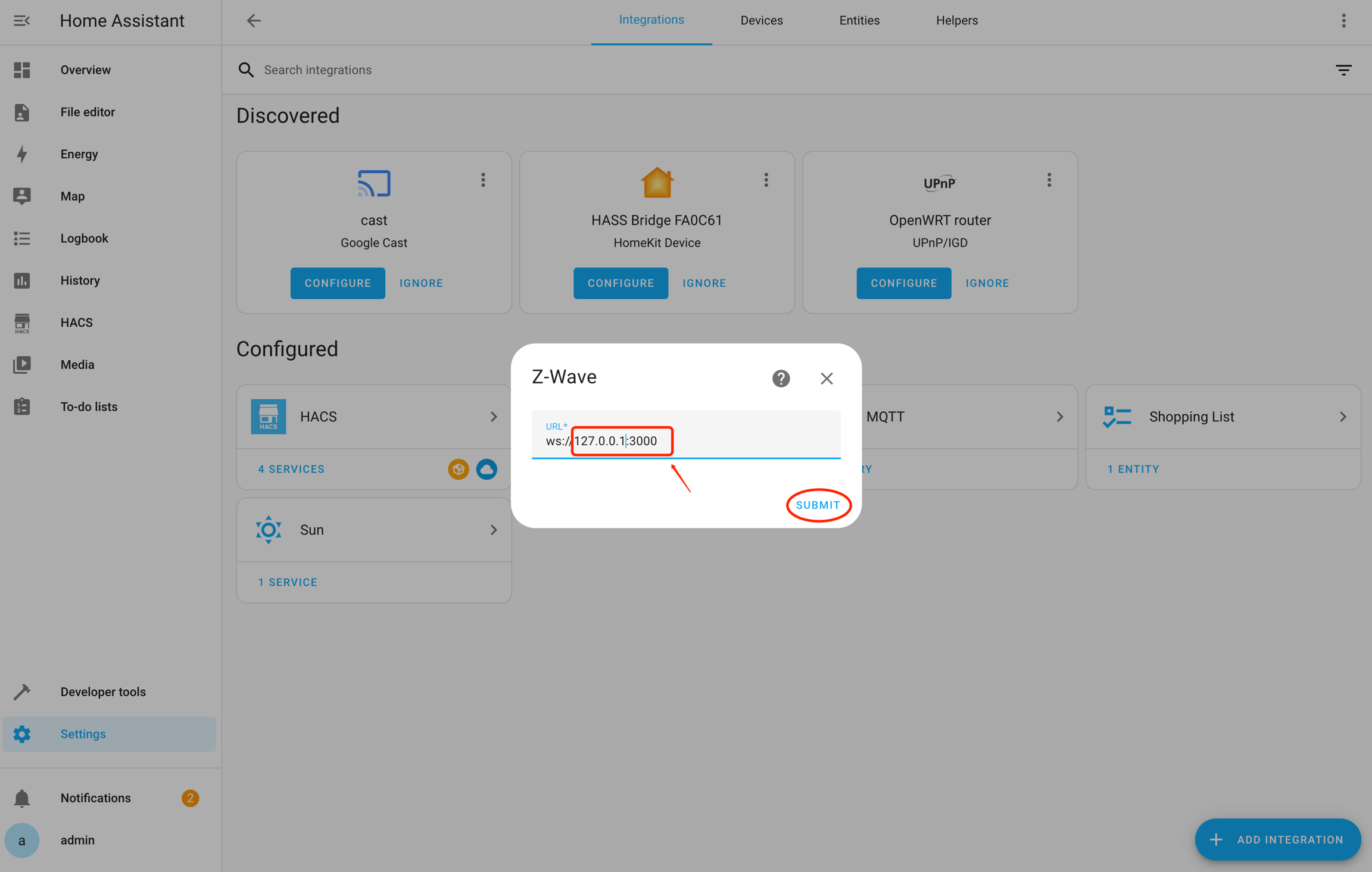Open the OpenWRT router card overflow menu

[x=1049, y=180]
